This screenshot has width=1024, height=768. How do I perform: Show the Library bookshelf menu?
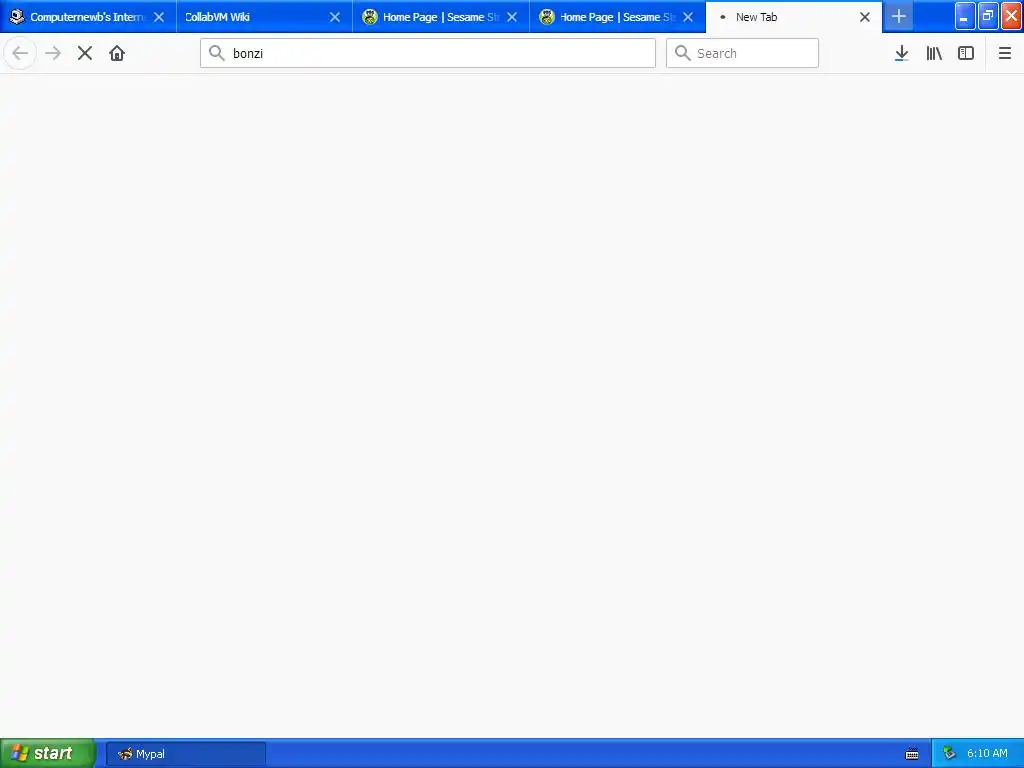[934, 53]
